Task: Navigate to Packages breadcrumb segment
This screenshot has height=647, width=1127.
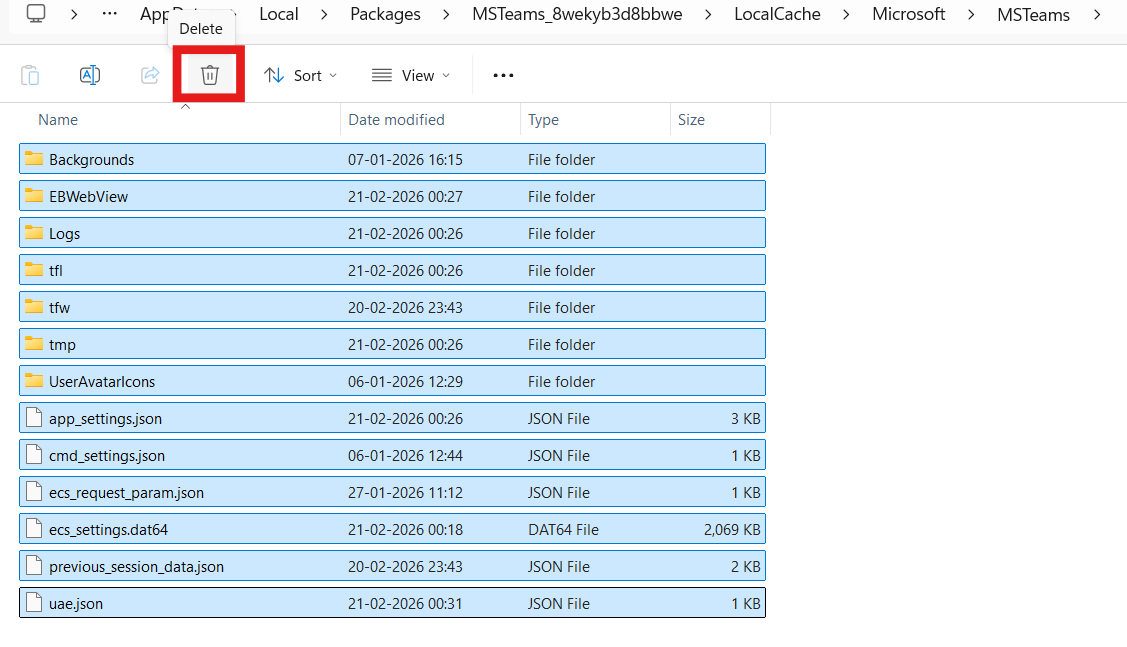Action: coord(385,14)
